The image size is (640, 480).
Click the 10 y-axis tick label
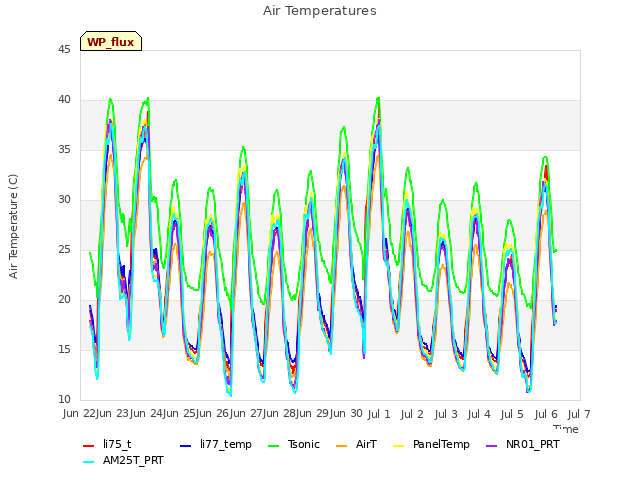point(64,399)
